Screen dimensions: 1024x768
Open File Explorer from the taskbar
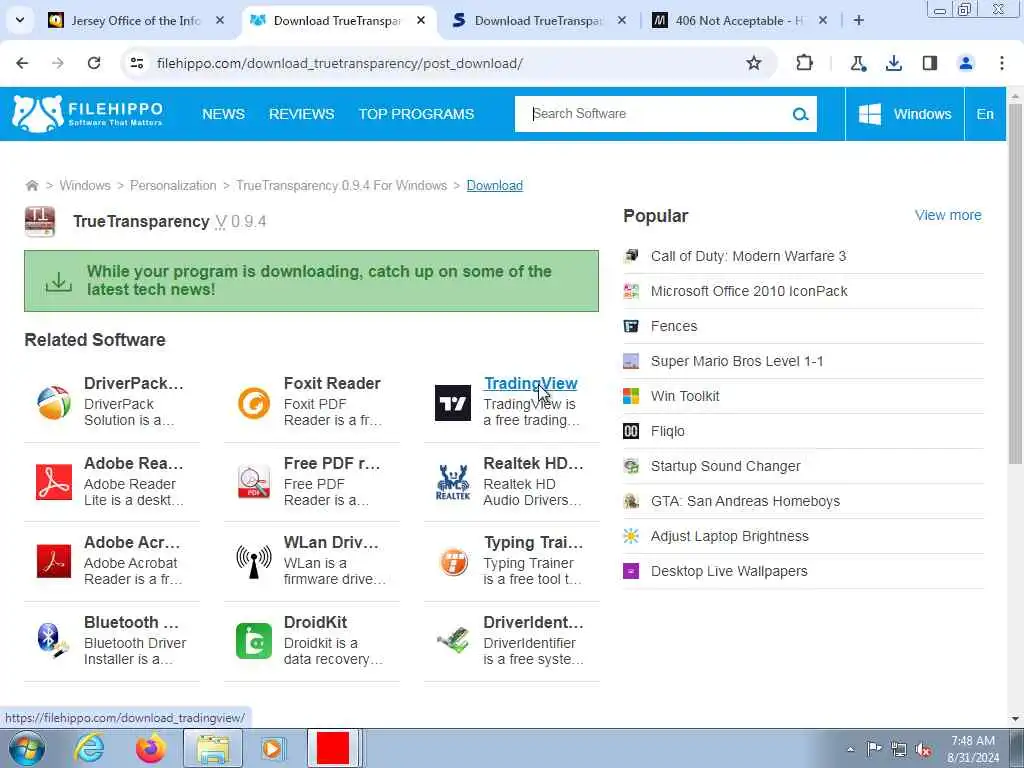(x=213, y=748)
